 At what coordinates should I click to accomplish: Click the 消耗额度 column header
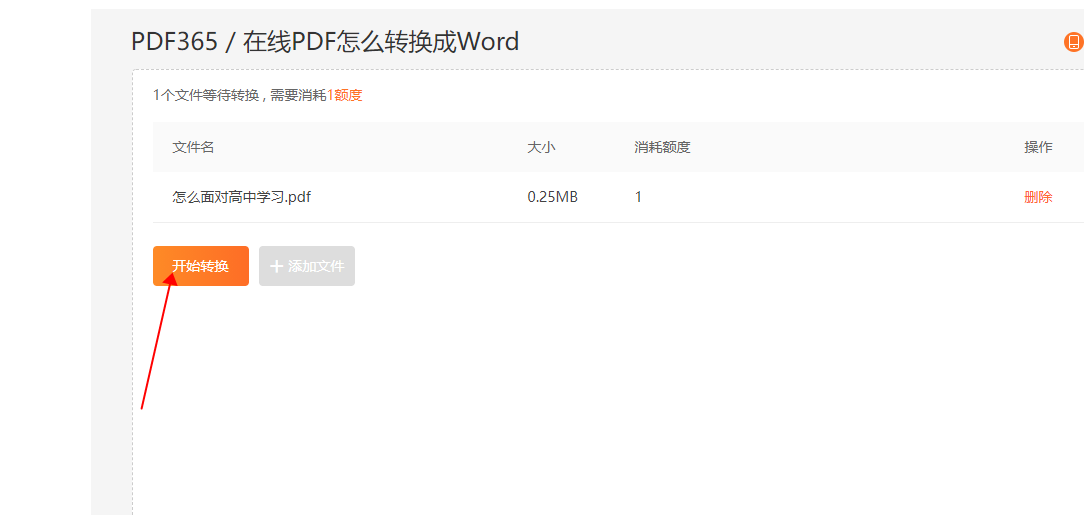pos(662,147)
